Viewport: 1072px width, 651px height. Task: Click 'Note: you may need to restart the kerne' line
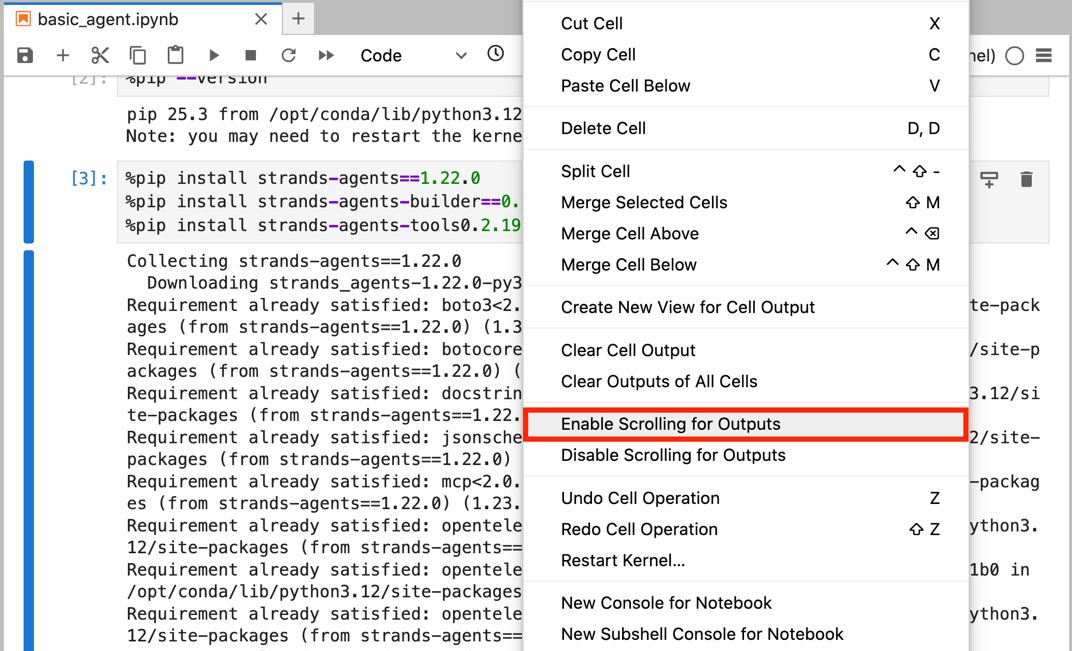(x=324, y=136)
